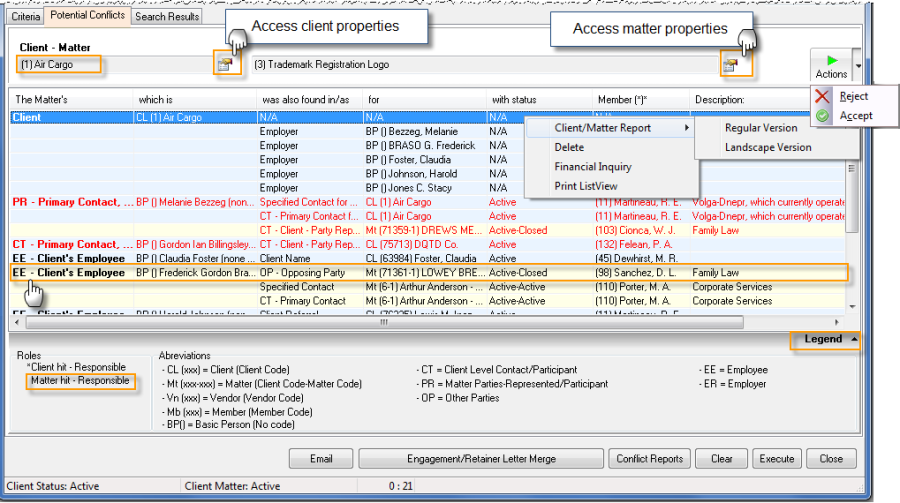Click horizontal scrollbar left arrow

[x=17, y=323]
